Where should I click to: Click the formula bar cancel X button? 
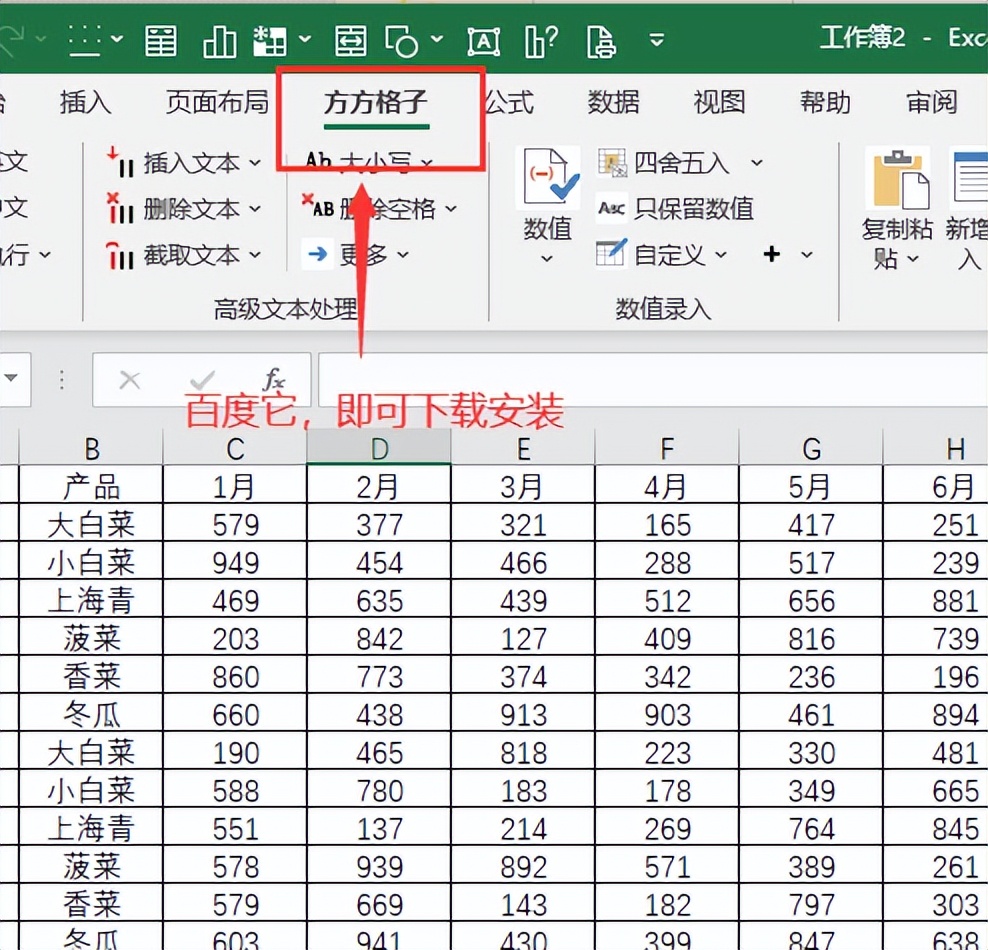click(x=130, y=380)
